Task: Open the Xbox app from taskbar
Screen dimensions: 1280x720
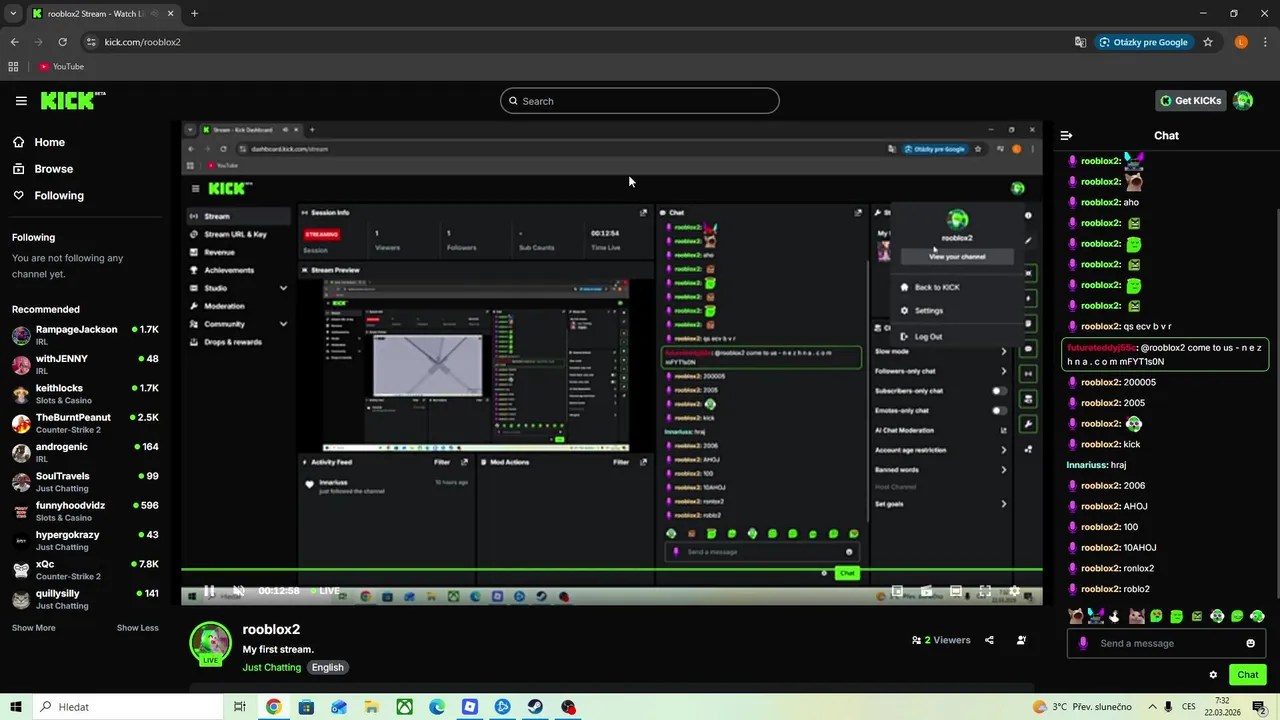Action: click(x=404, y=707)
